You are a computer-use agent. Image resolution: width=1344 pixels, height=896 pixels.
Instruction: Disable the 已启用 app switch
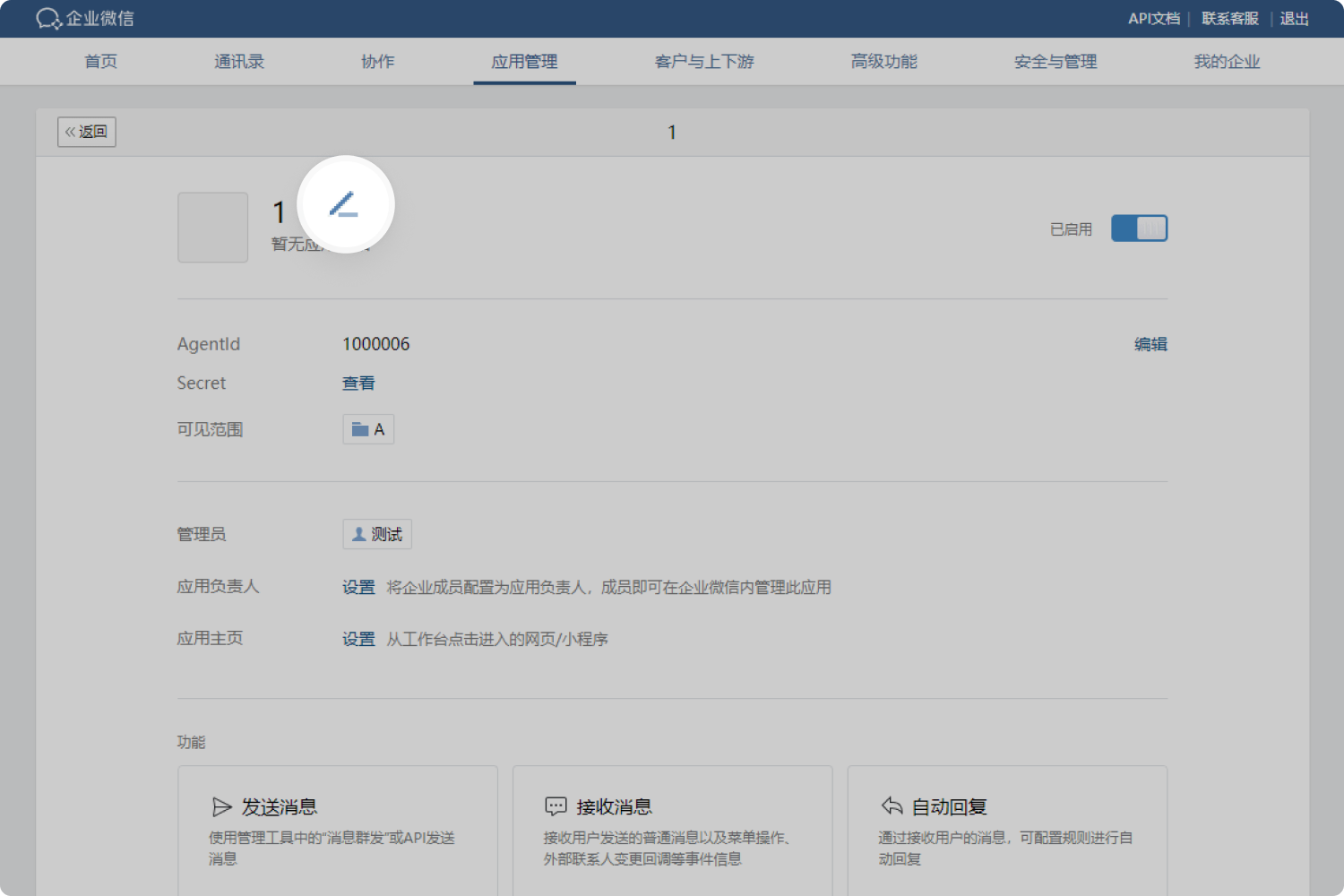(1139, 228)
